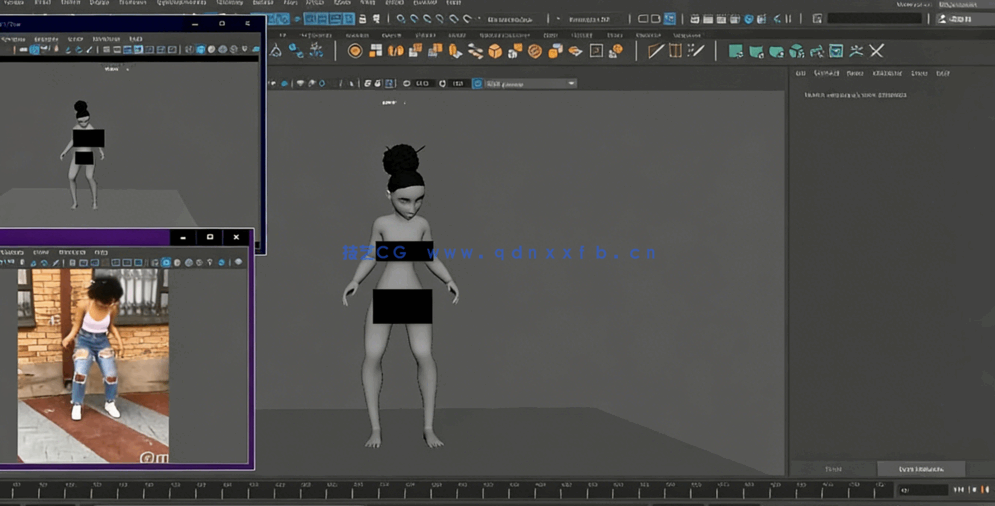This screenshot has height=506, width=995.
Task: Click the highlighted blue play-style icon in bottom-left window
Action: [x=166, y=262]
